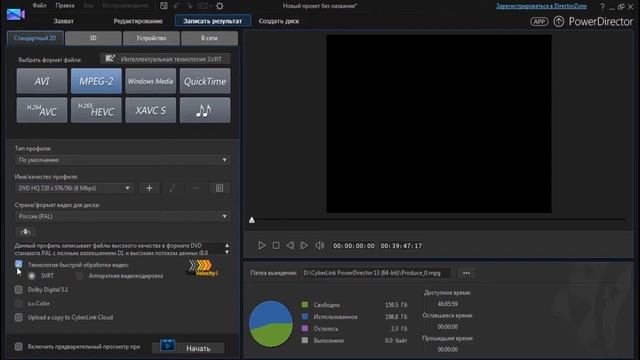Click the undo arrow icon
This screenshot has height=360, width=640.
pos(177,6)
